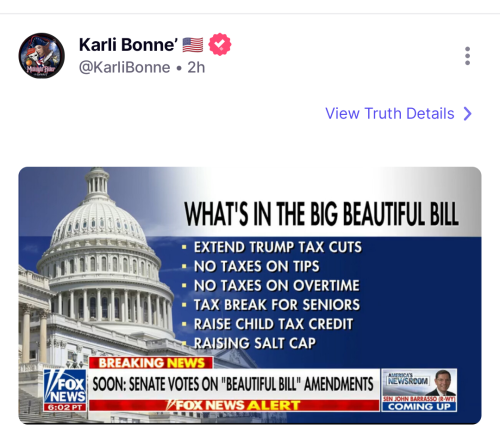The width and height of the screenshot is (500, 437).
Task: Click the 6:02 PT time label
Action: [65, 407]
